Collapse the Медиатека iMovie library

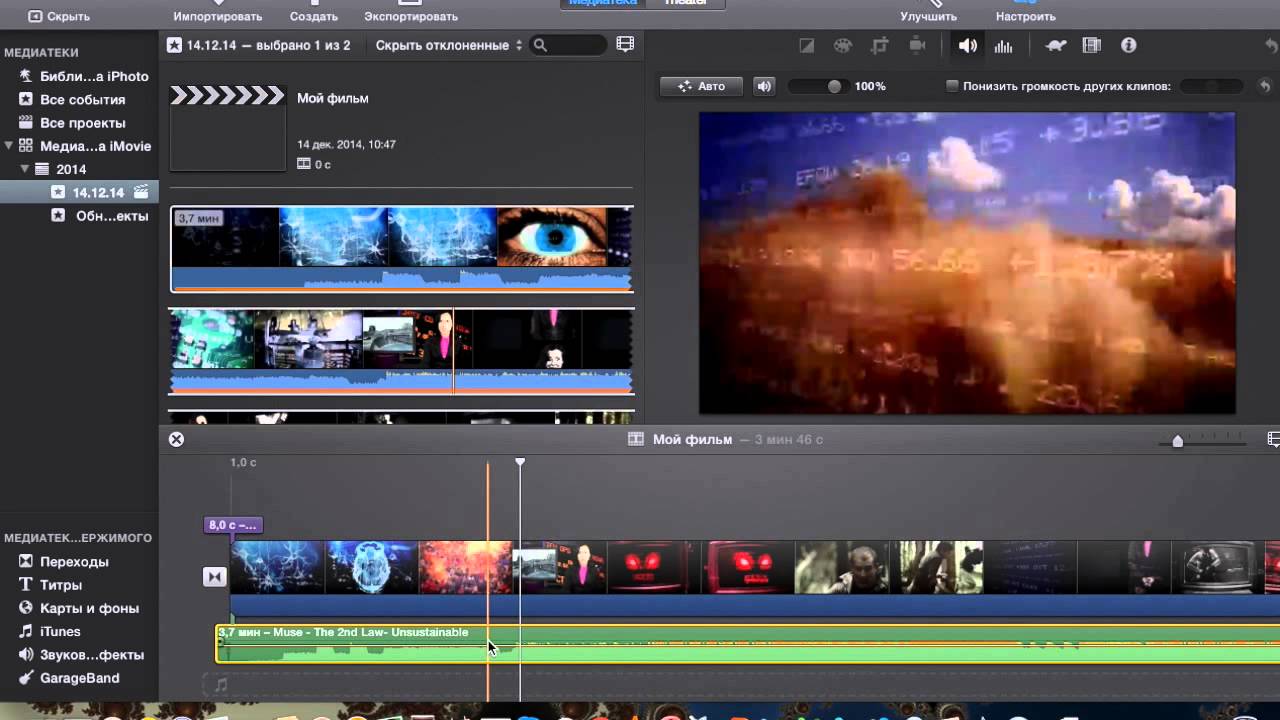click(8, 146)
